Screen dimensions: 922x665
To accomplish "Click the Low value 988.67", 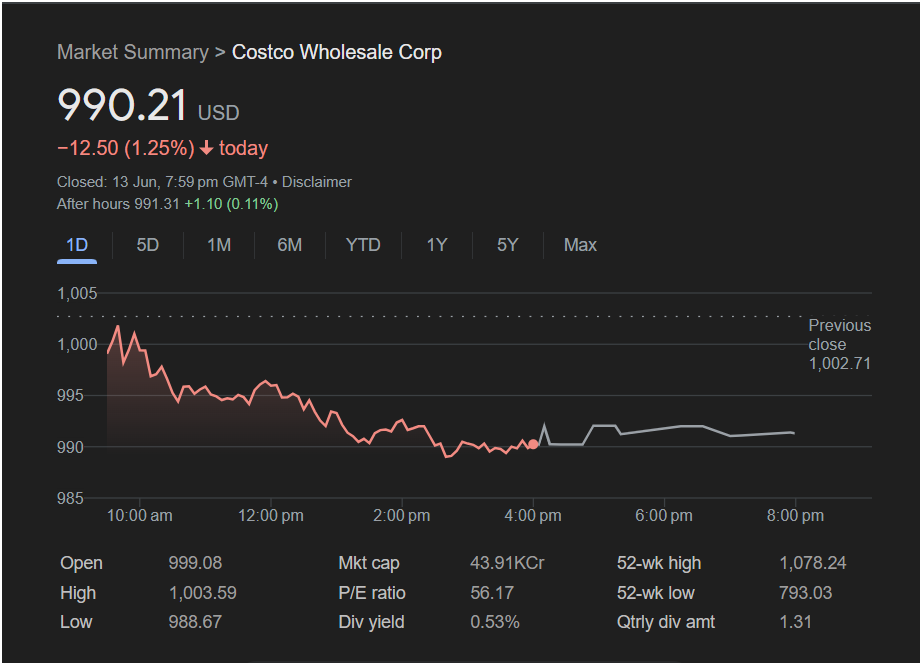I will pos(195,622).
